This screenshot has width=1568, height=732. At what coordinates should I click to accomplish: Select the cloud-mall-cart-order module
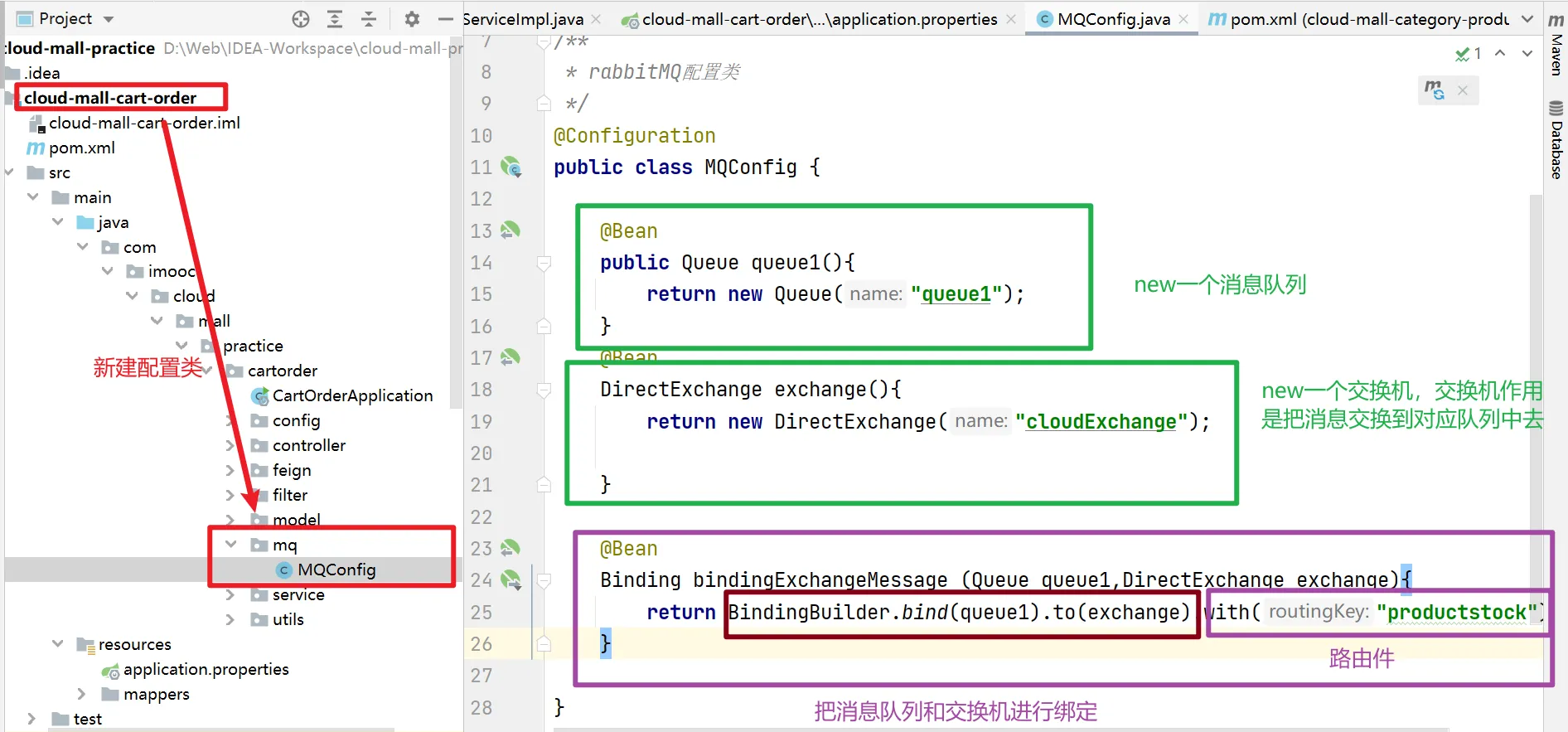110,98
